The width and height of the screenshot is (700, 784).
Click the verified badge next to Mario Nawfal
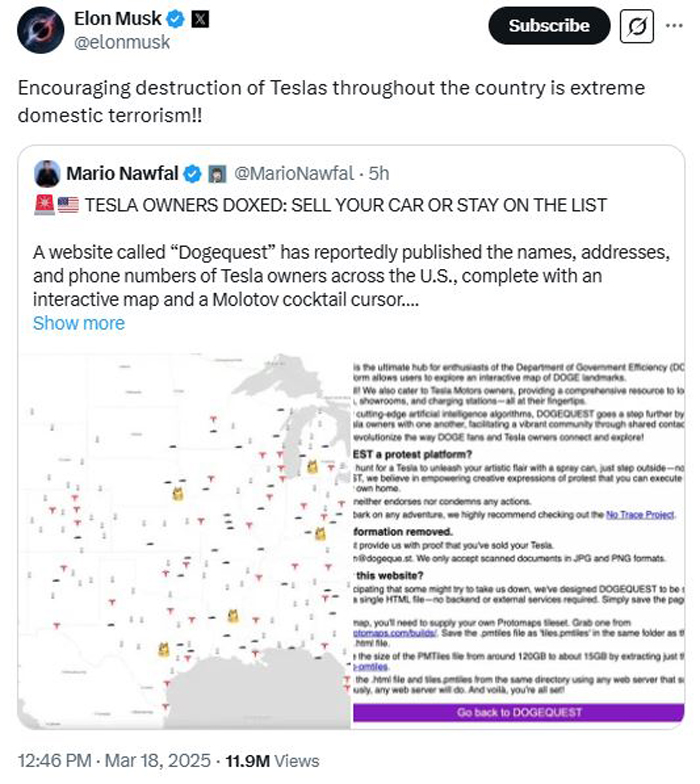tap(193, 174)
